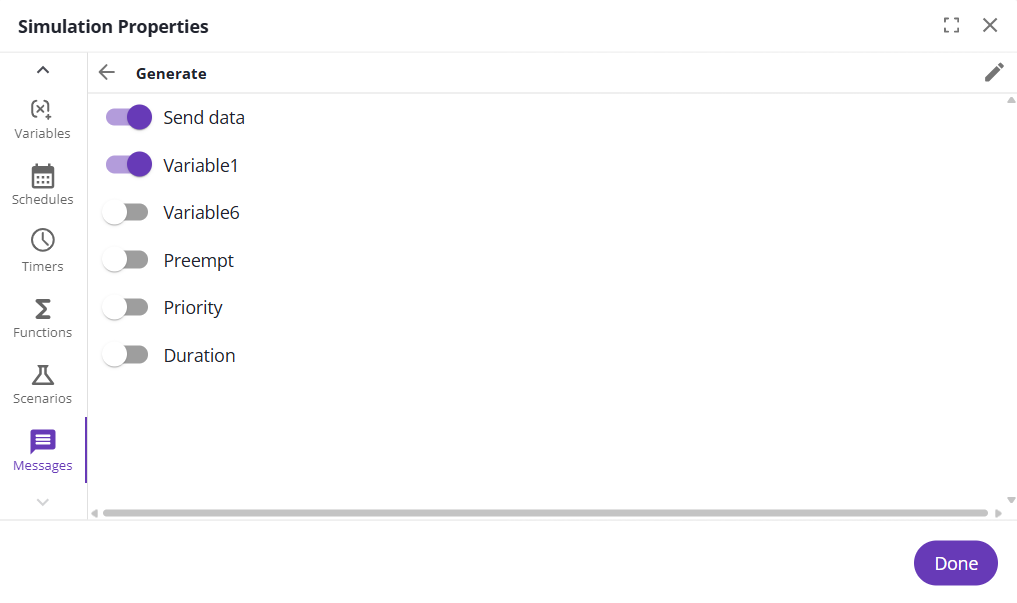This screenshot has height=603, width=1017.
Task: Open the Functions sigma icon
Action: (42, 308)
